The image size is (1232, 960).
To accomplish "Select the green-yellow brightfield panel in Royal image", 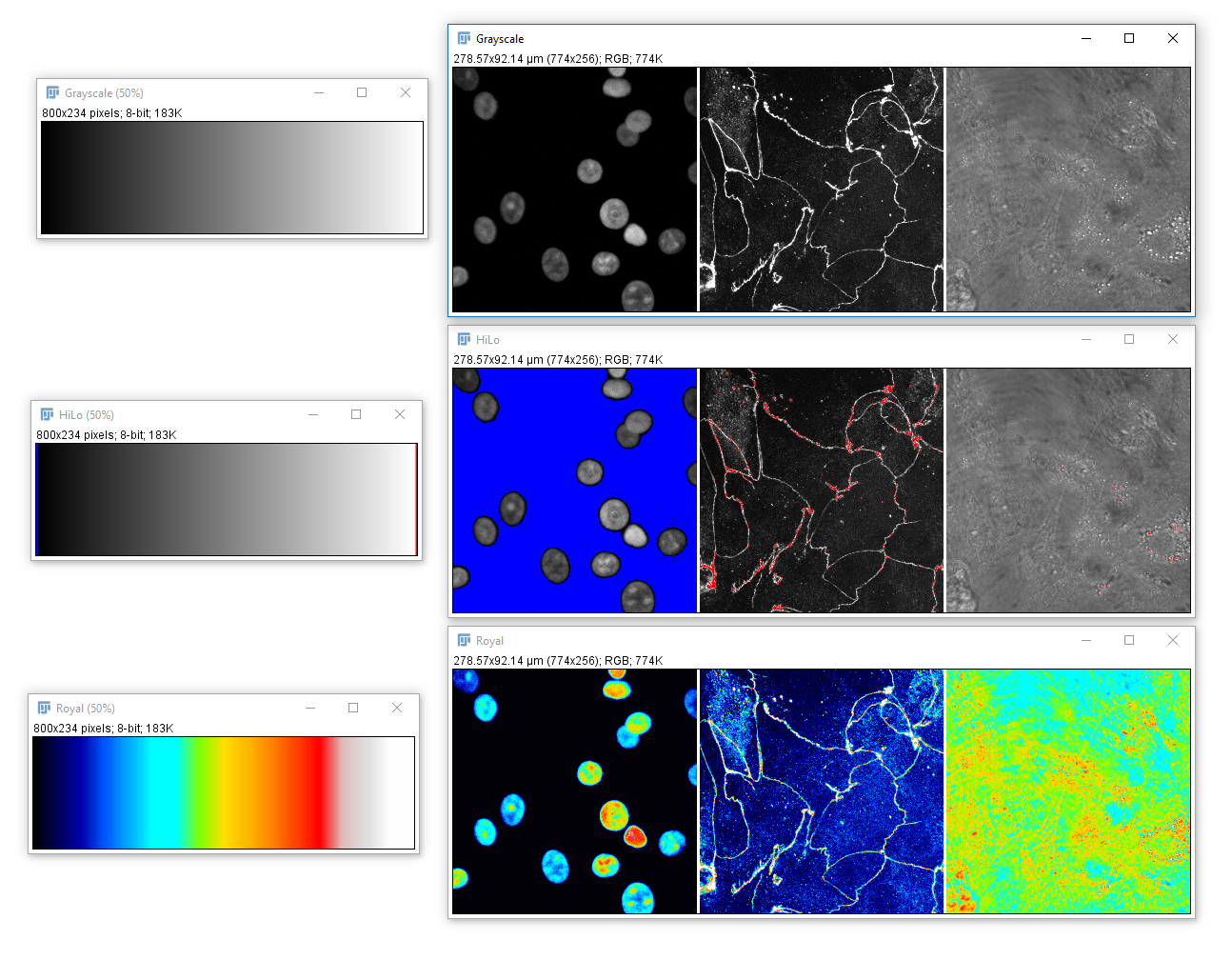I will coord(1067,791).
